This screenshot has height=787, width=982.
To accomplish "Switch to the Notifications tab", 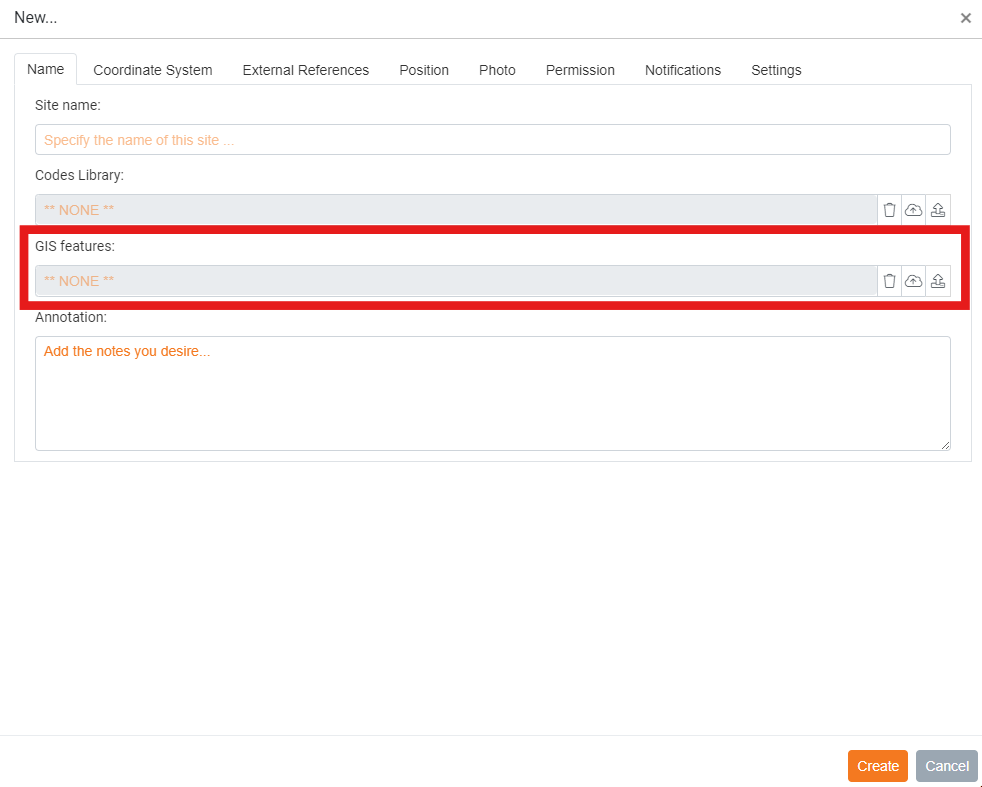I will click(x=683, y=70).
